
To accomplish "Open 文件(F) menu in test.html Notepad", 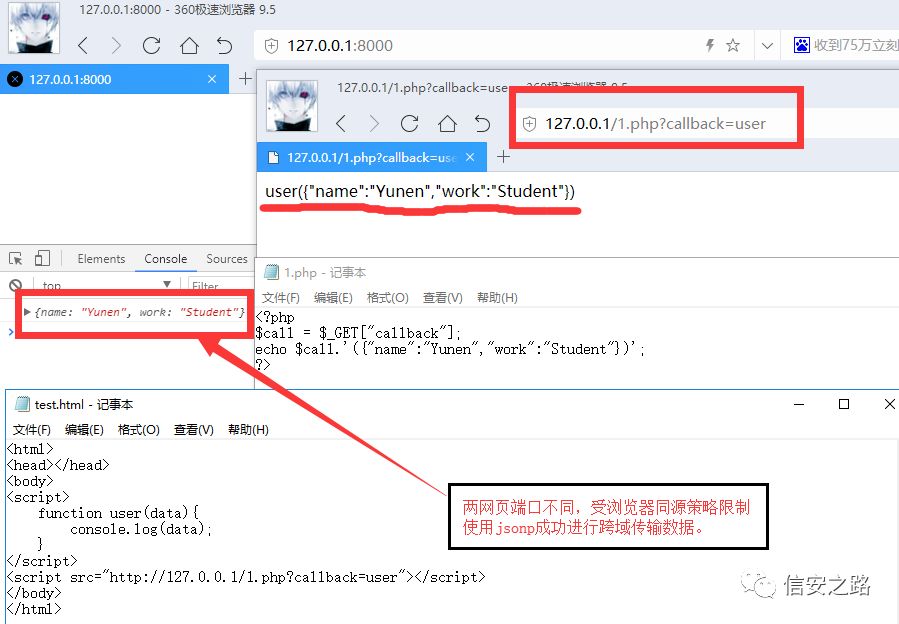I will coord(32,430).
